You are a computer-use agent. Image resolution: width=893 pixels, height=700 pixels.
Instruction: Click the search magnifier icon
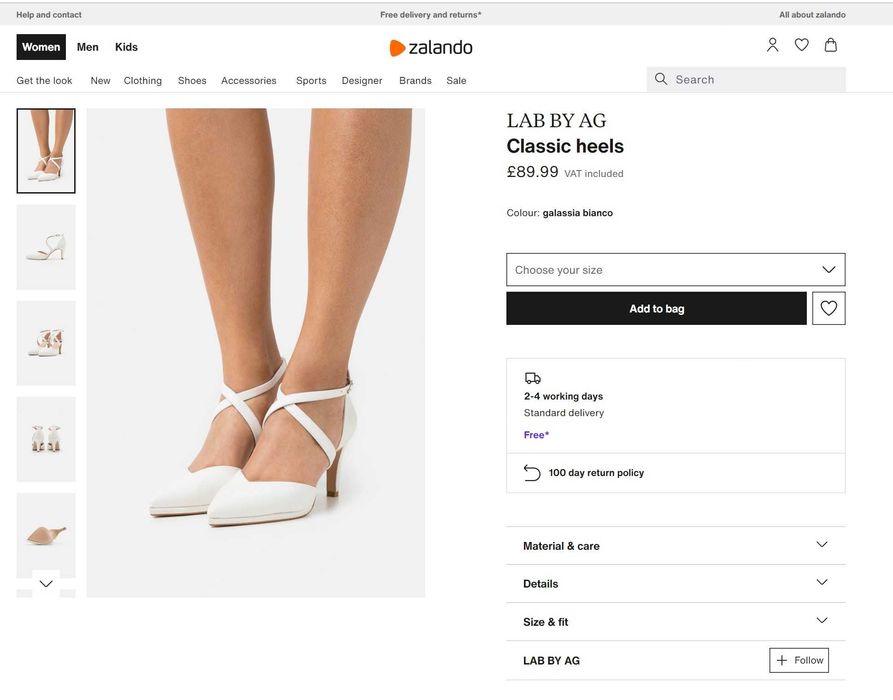pyautogui.click(x=661, y=79)
